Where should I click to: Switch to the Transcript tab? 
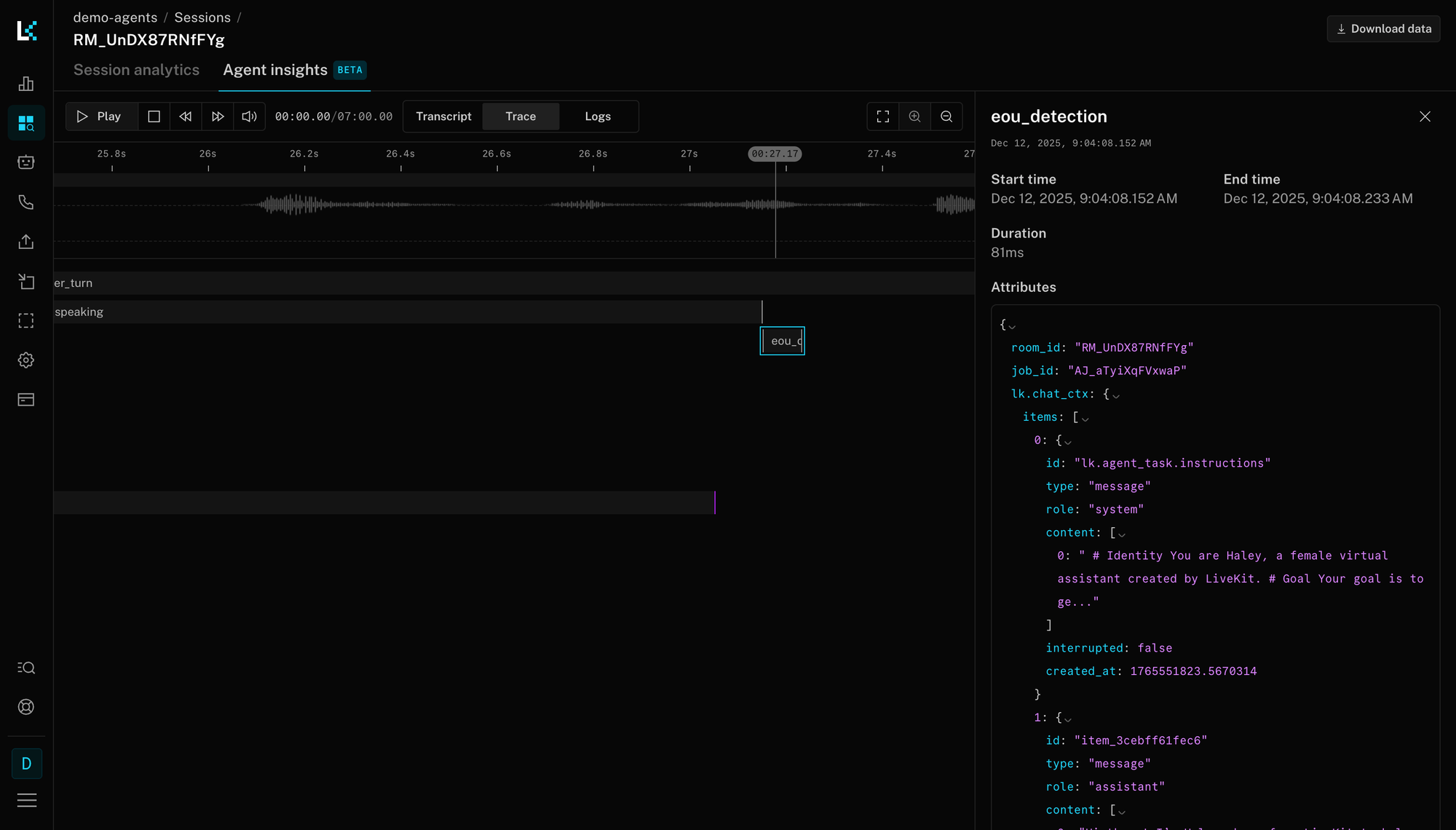tap(443, 116)
